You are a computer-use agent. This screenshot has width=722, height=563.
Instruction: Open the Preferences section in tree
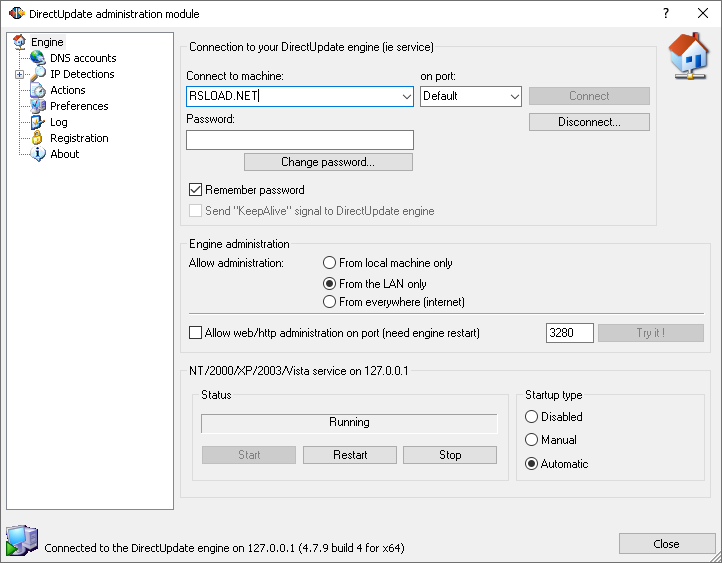point(79,106)
